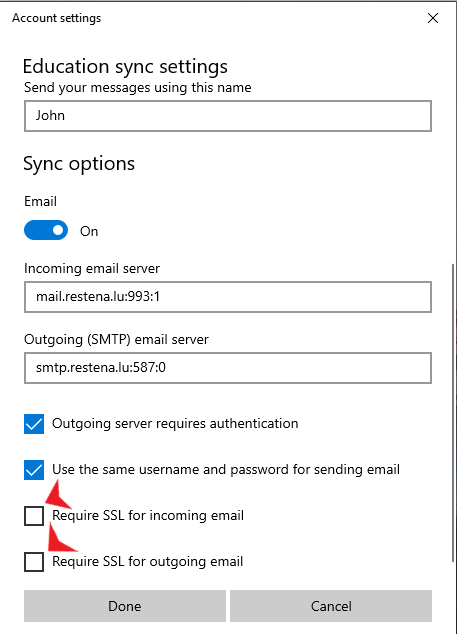Cancel the account settings changes

(331, 606)
